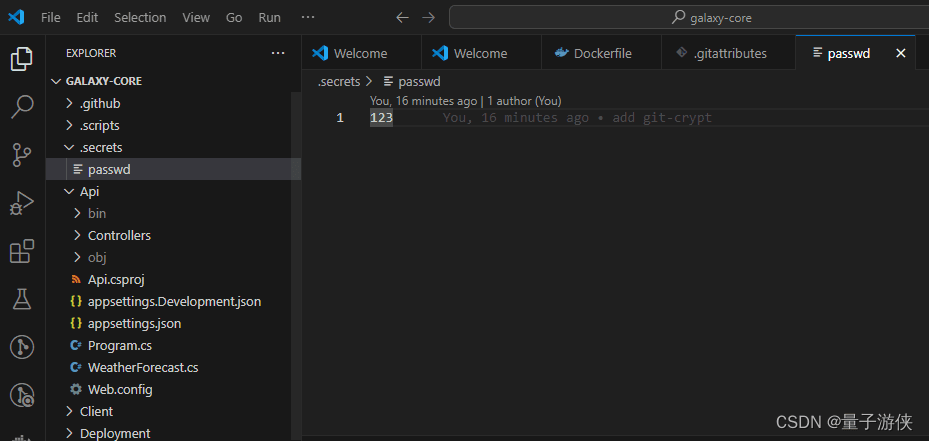The width and height of the screenshot is (929, 441).
Task: Open the Extensions view
Action: (x=22, y=251)
